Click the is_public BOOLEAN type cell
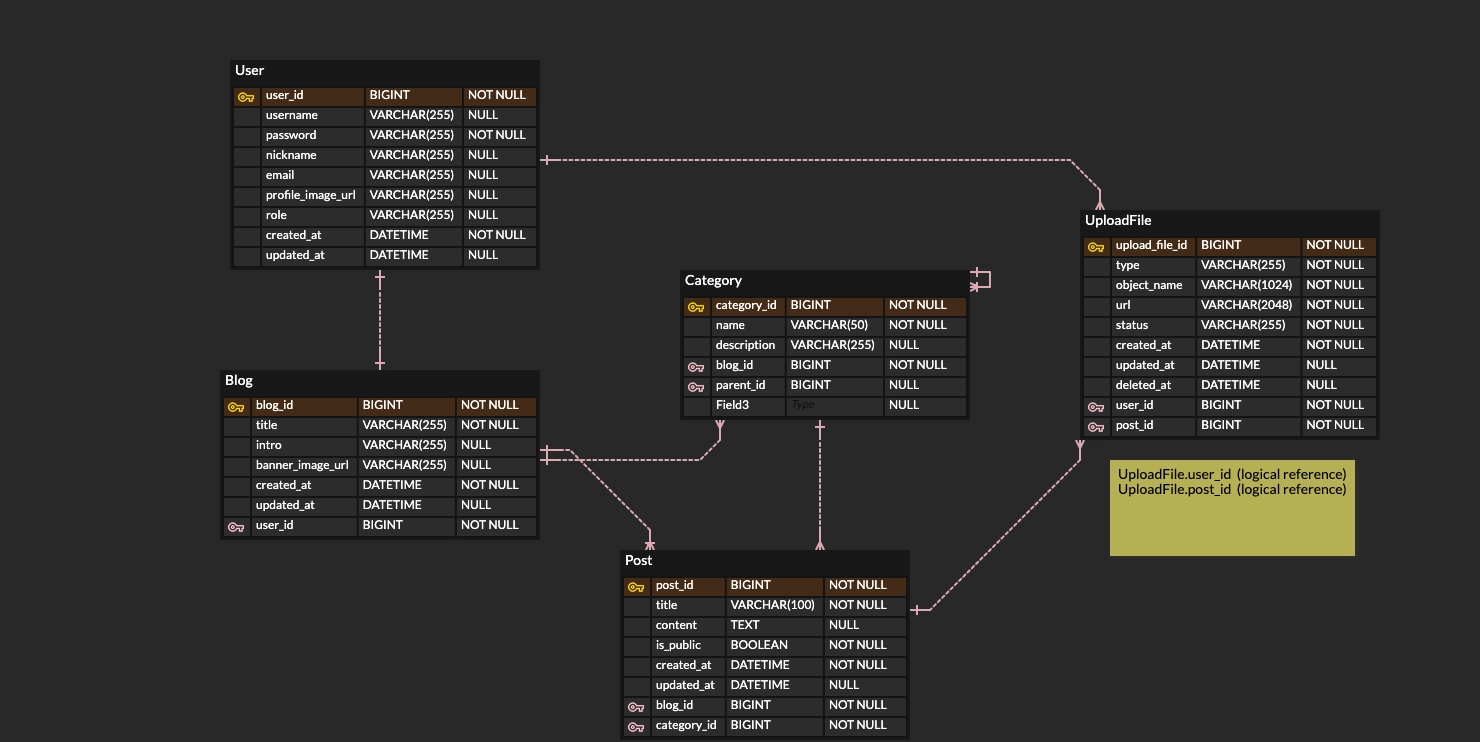This screenshot has height=742, width=1480. (759, 645)
